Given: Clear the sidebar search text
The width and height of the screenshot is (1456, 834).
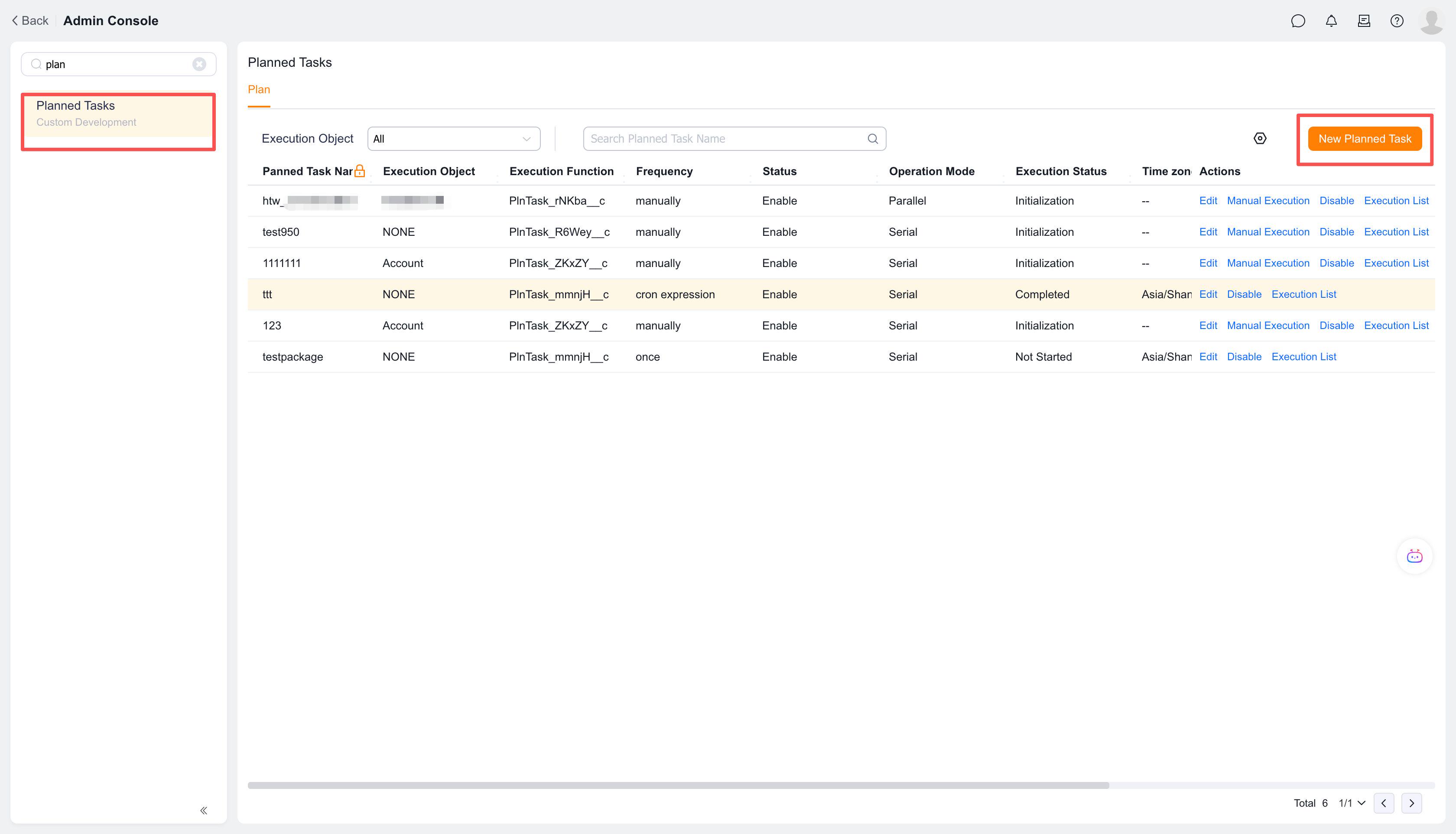Looking at the screenshot, I should click(x=199, y=64).
